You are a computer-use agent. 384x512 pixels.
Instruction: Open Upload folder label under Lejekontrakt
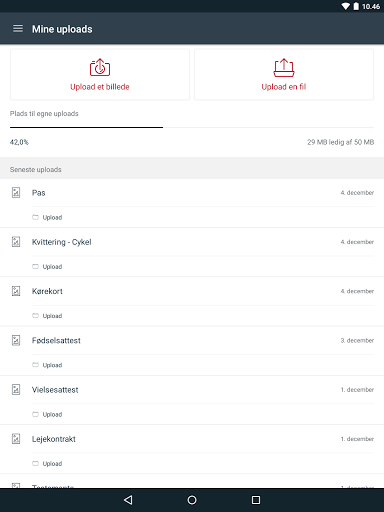tap(52, 464)
